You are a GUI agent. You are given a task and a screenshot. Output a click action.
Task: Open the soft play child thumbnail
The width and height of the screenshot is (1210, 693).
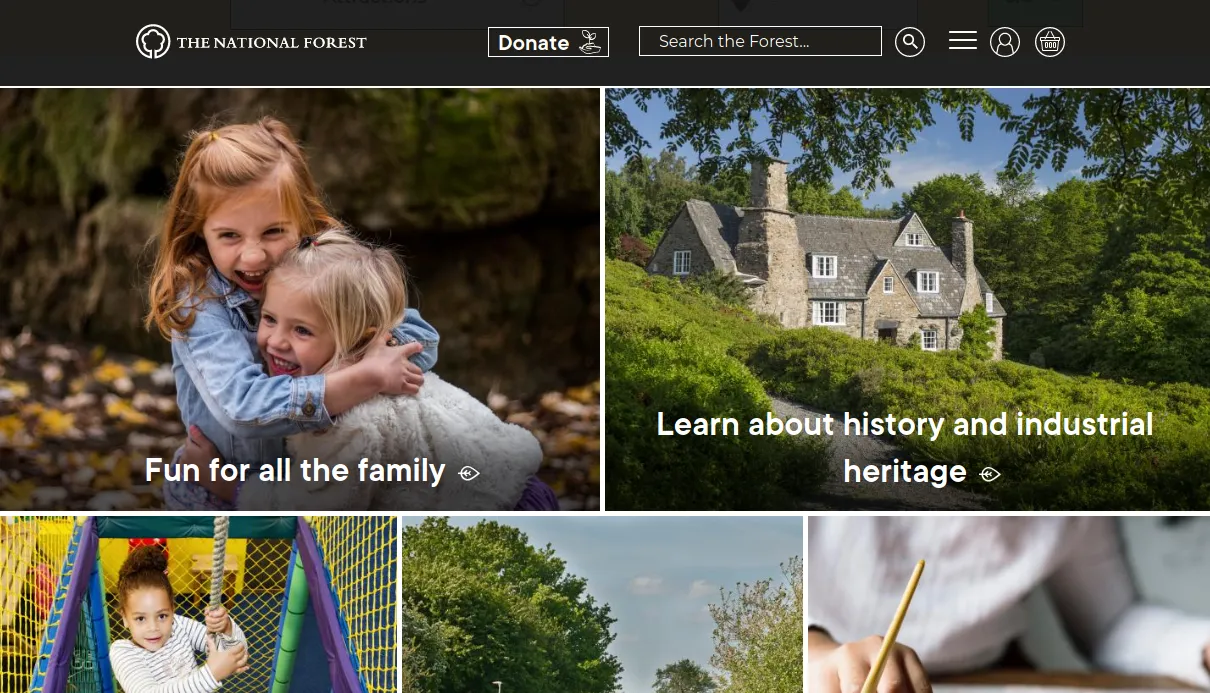[x=198, y=604]
